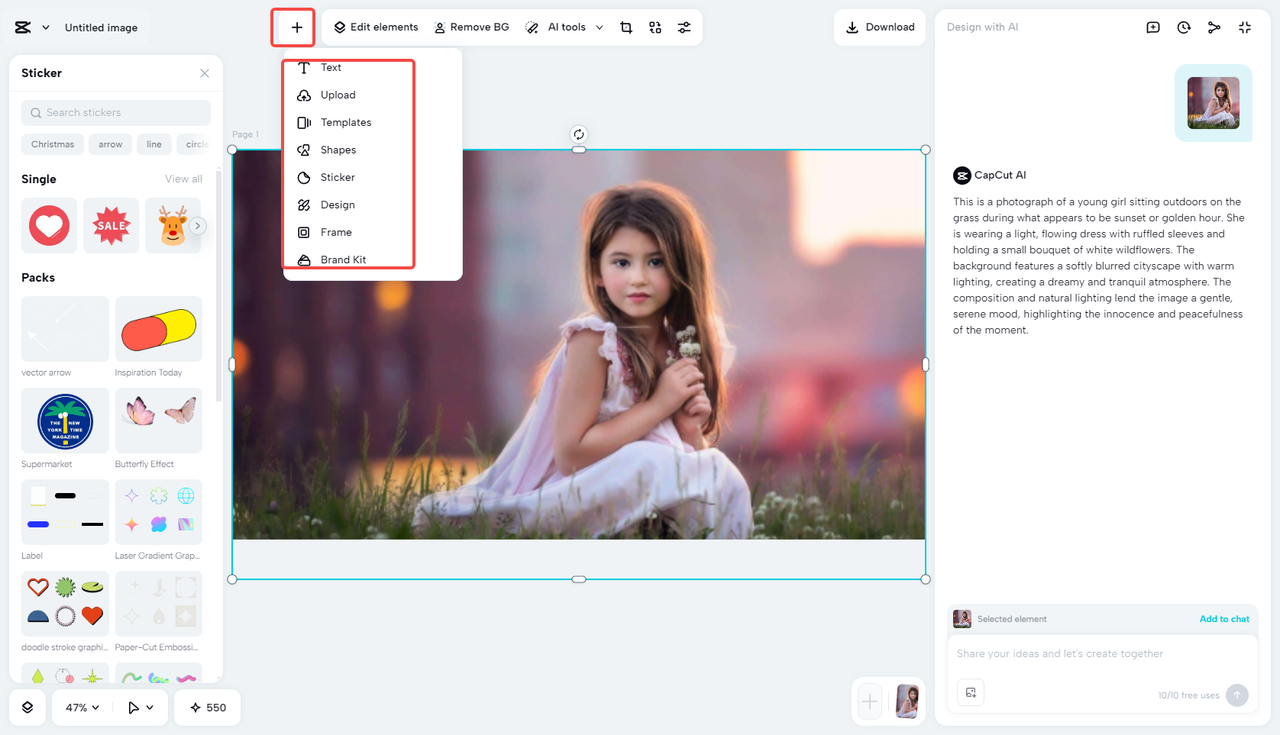Click the Replace image icon in toolbar
This screenshot has width=1280, height=735.
click(x=655, y=27)
